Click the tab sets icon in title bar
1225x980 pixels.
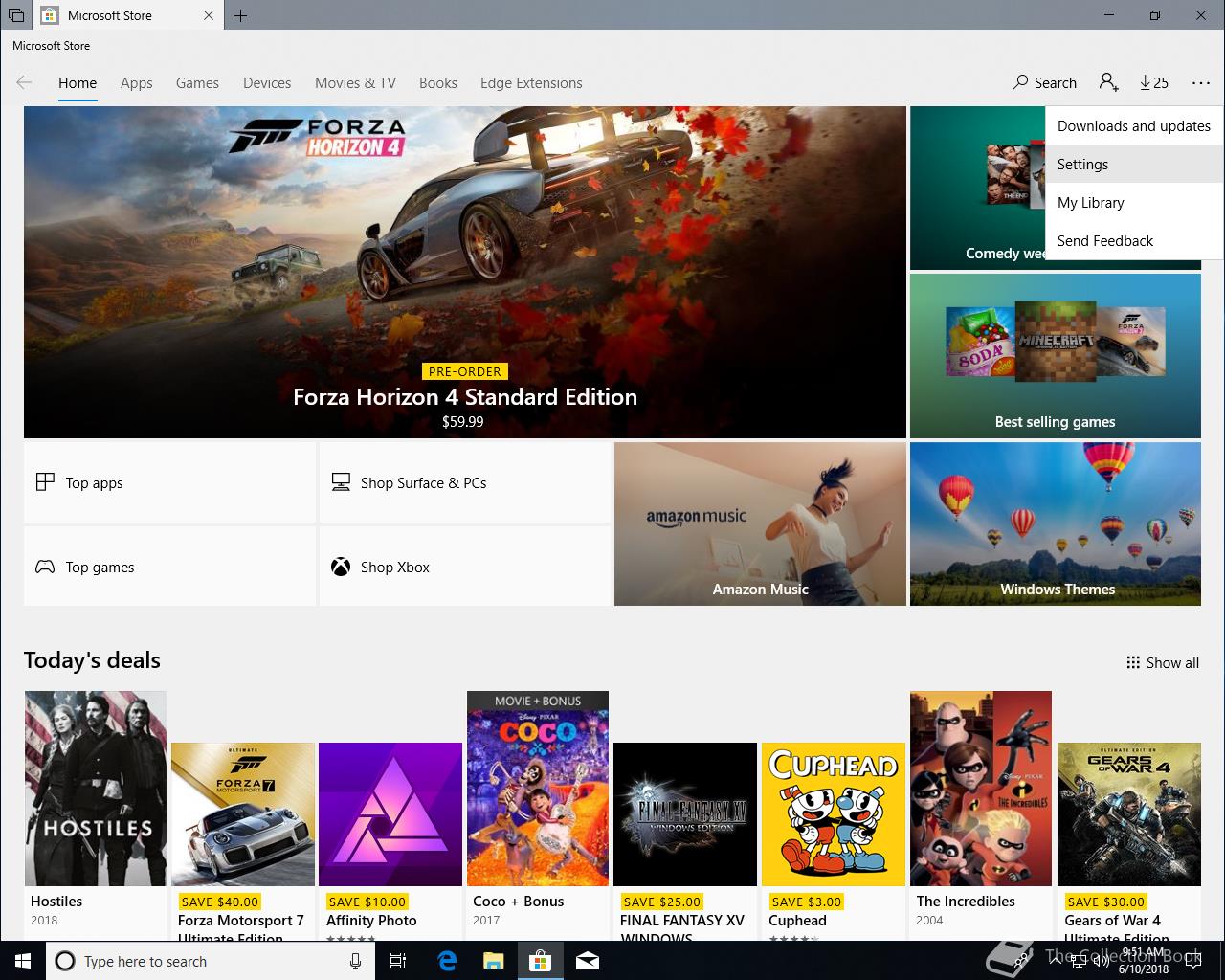coord(16,15)
